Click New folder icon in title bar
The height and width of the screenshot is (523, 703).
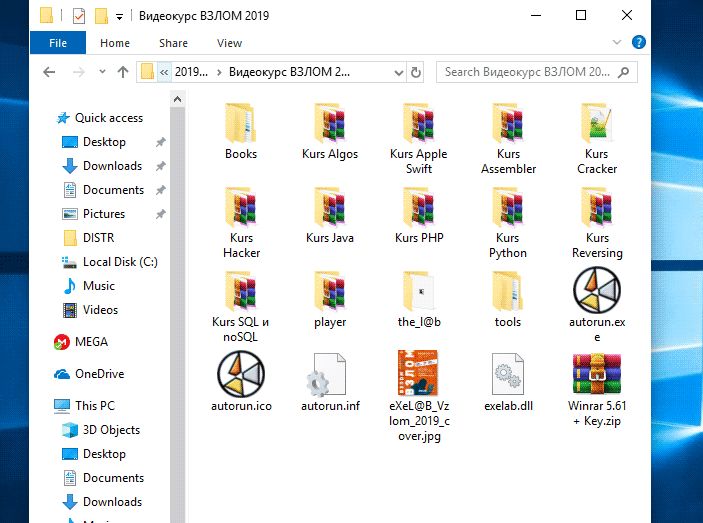click(101, 16)
